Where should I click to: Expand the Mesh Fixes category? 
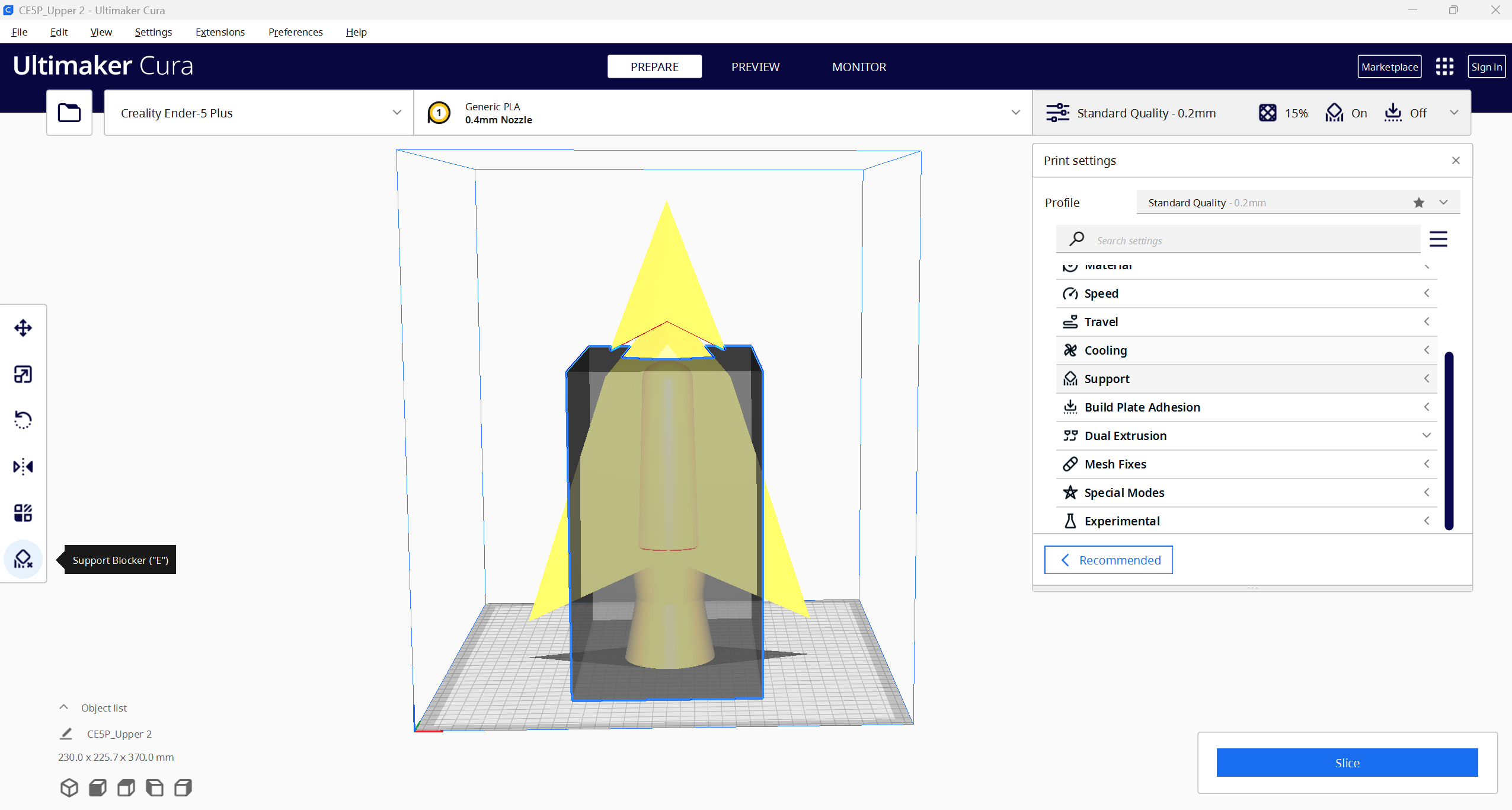click(x=1246, y=464)
